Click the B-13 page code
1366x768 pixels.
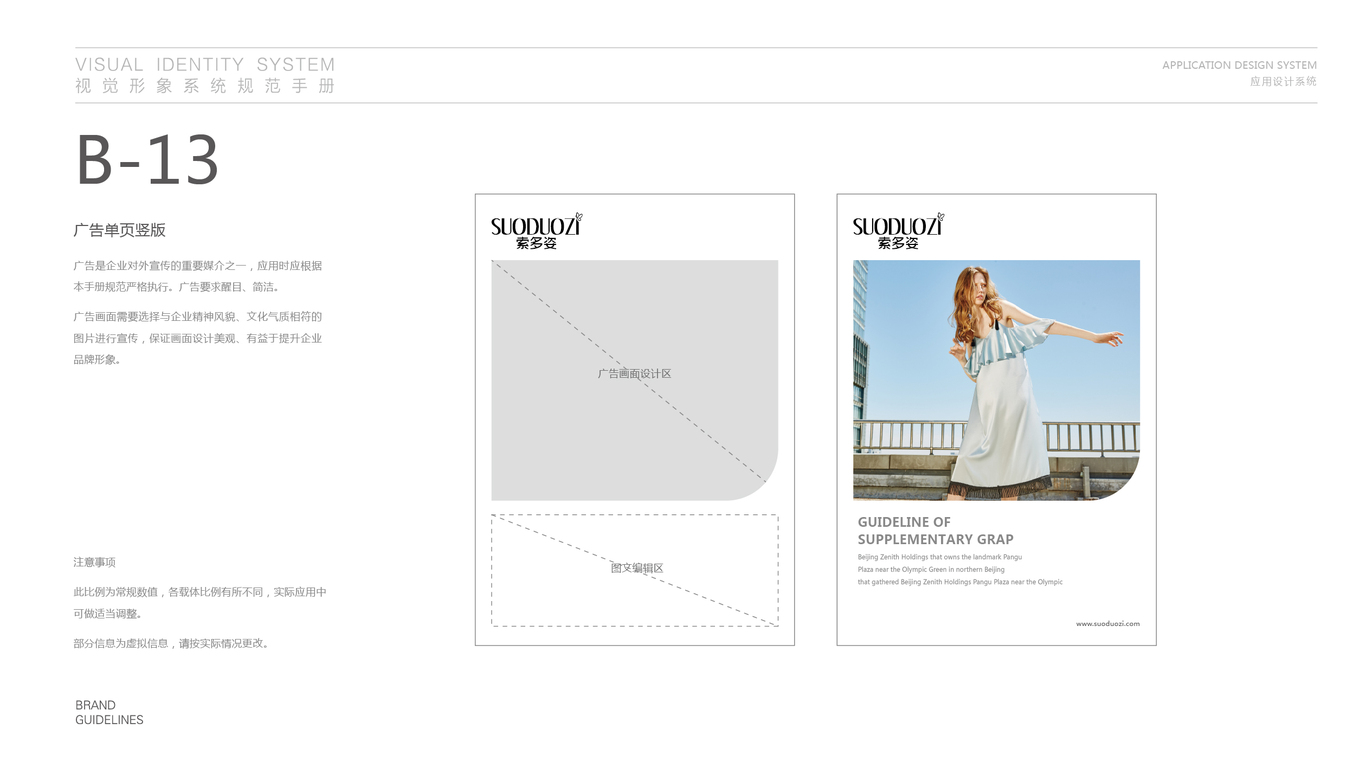coord(148,160)
